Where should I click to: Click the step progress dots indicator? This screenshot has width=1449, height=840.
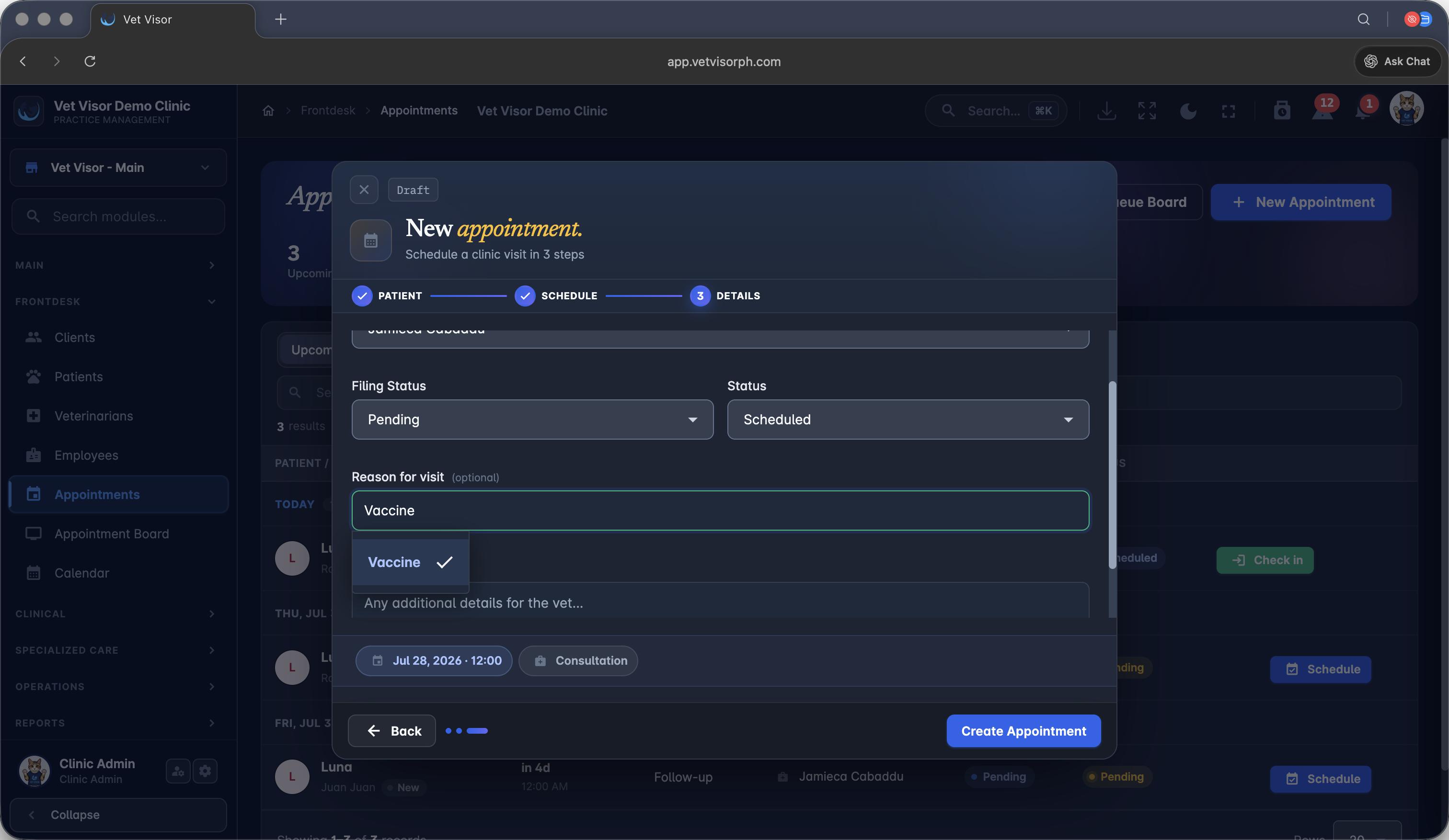tap(467, 731)
